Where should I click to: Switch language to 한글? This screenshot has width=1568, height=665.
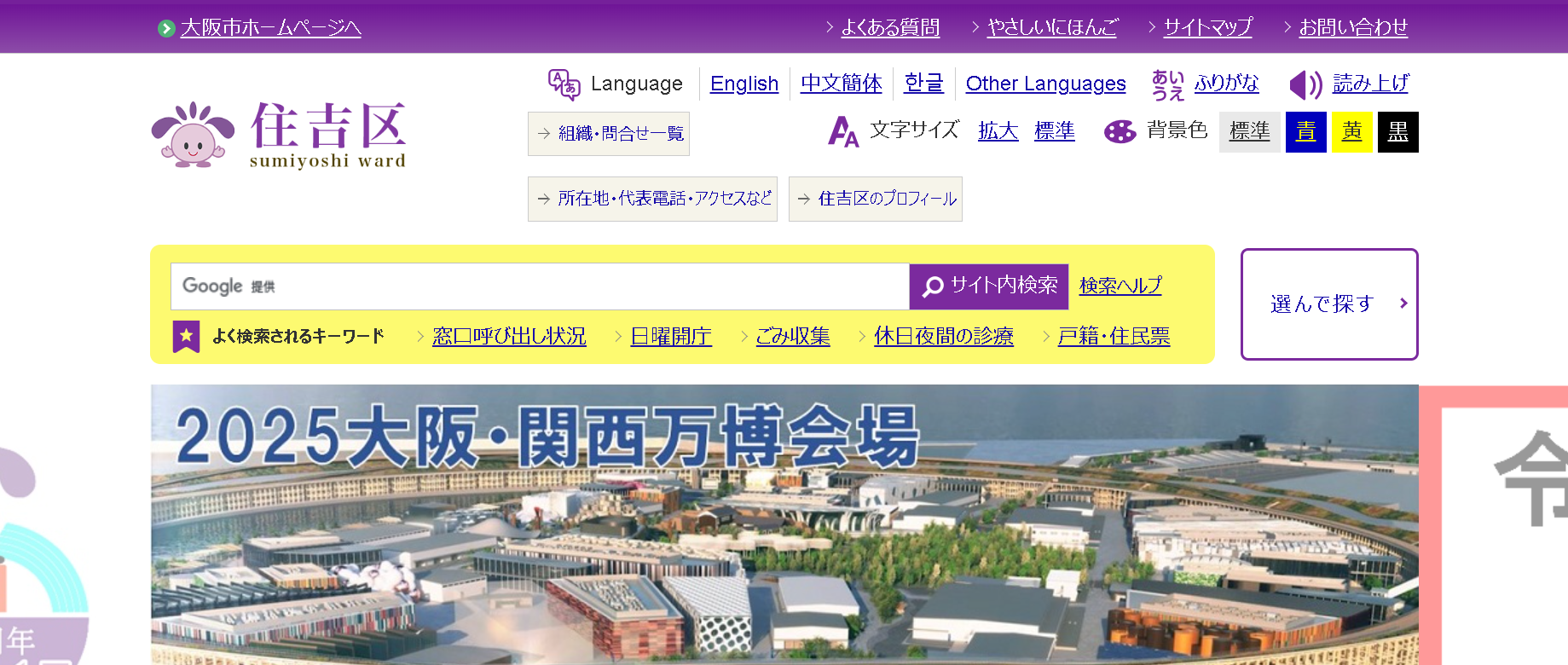923,84
